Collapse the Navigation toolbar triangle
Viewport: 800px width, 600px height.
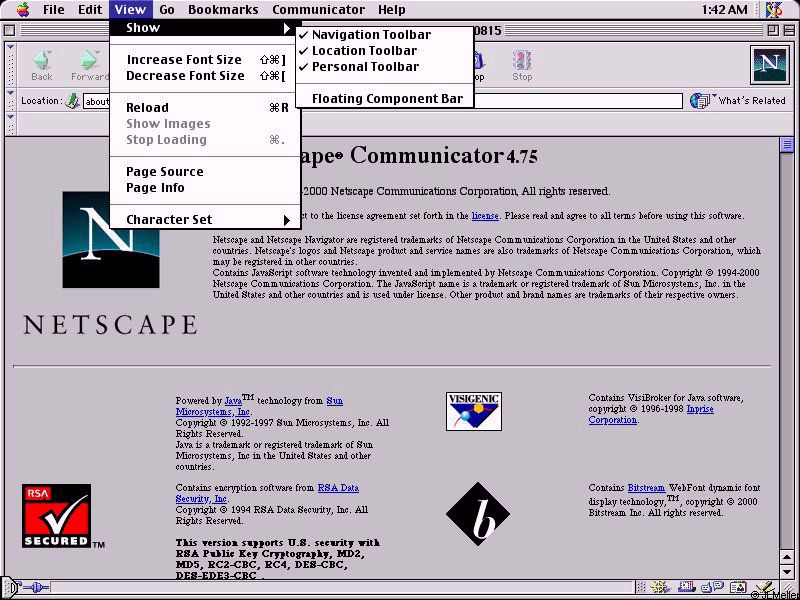[11, 47]
